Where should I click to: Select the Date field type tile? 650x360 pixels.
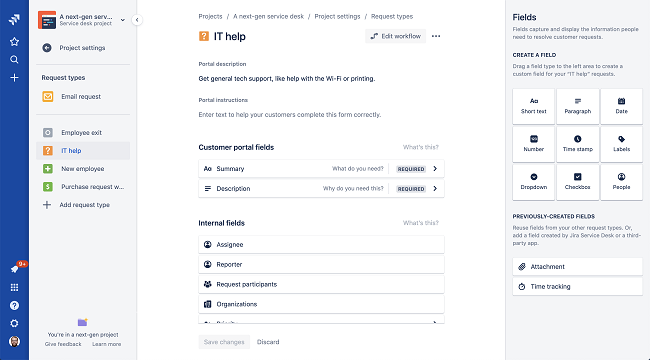pyautogui.click(x=621, y=106)
